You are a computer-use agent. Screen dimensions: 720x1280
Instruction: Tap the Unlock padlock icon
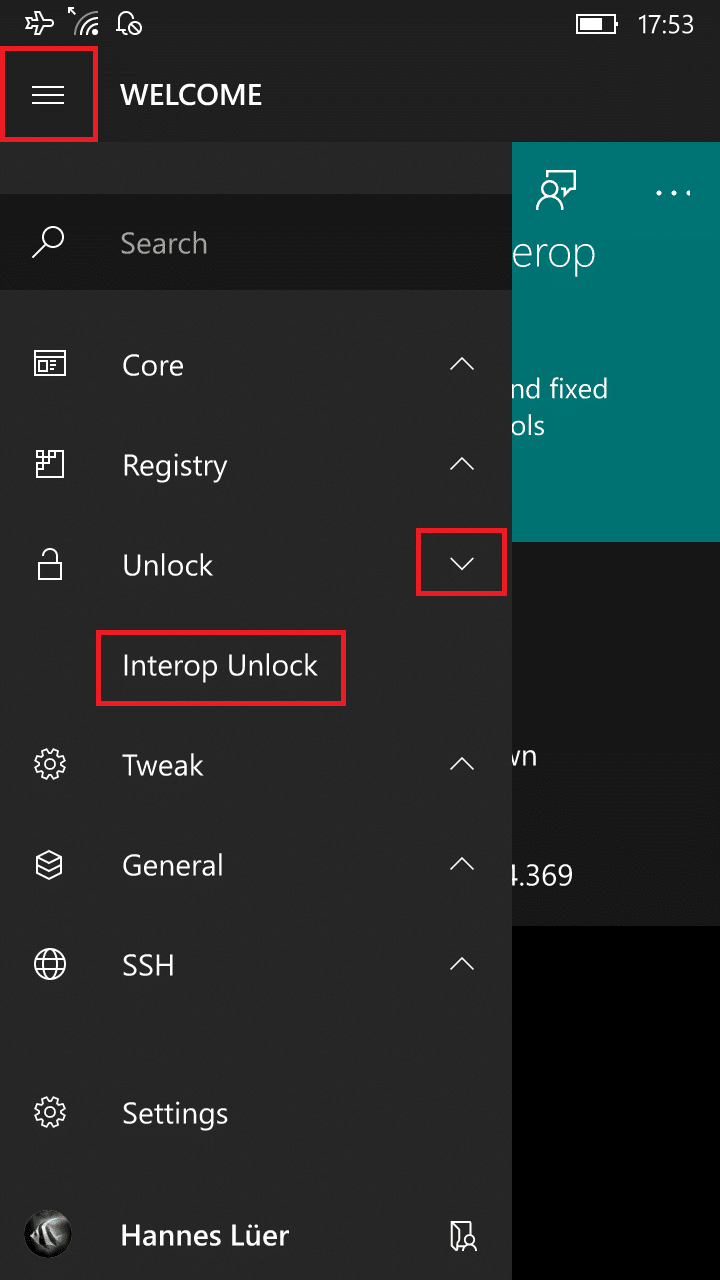(x=49, y=565)
